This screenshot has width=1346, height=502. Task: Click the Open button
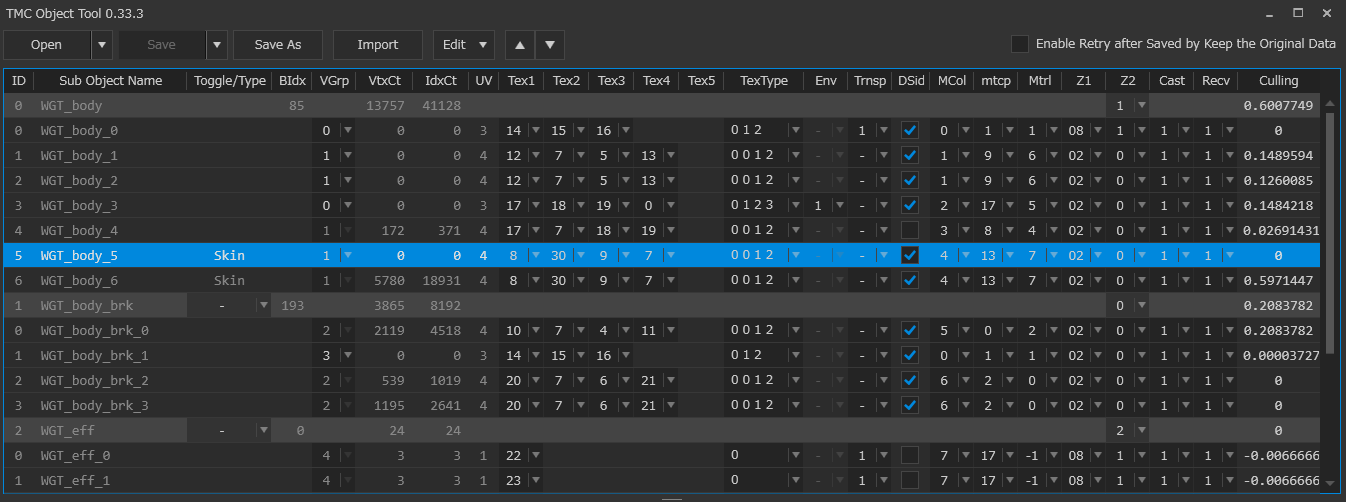coord(46,44)
